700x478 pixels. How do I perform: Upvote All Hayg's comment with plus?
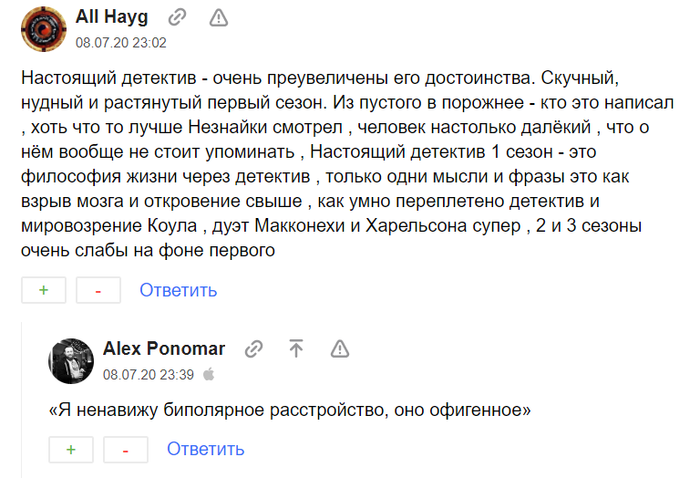tap(44, 290)
